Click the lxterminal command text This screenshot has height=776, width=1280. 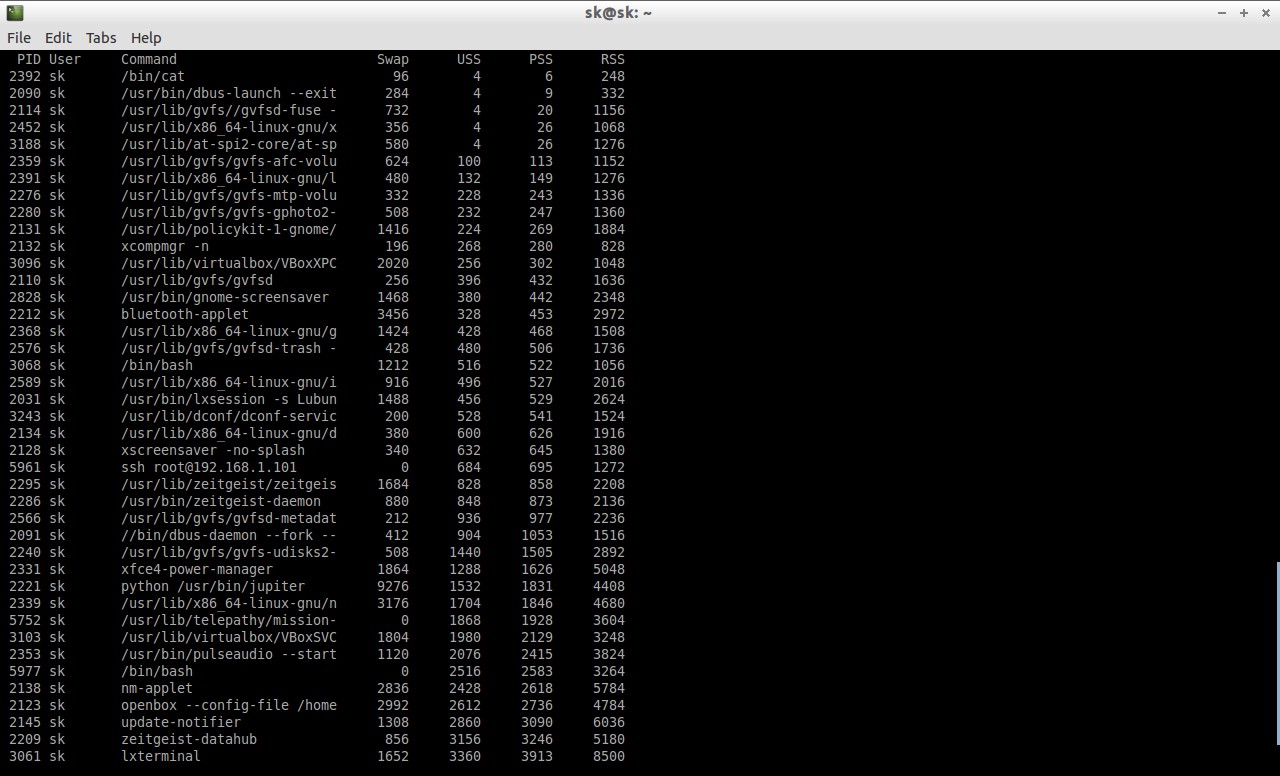161,756
